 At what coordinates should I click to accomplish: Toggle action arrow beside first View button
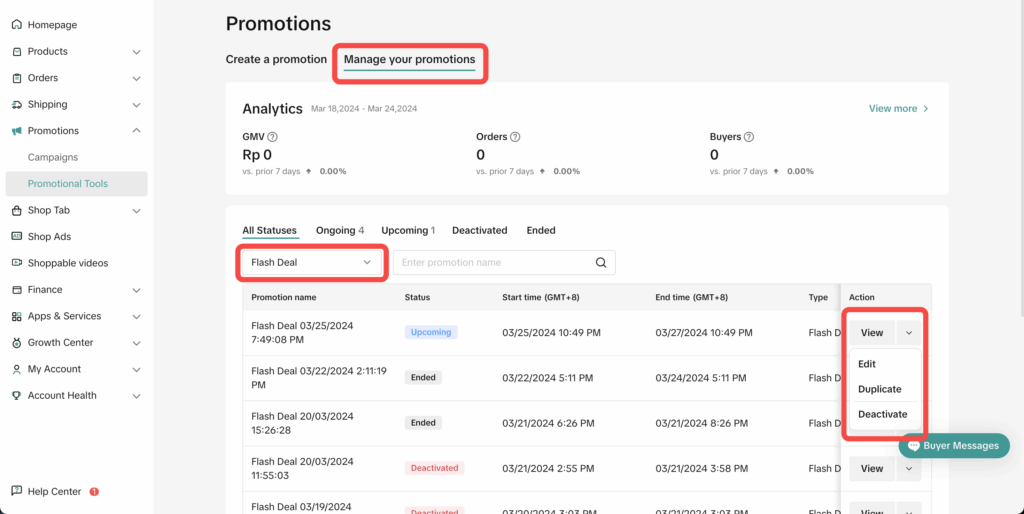pyautogui.click(x=908, y=332)
